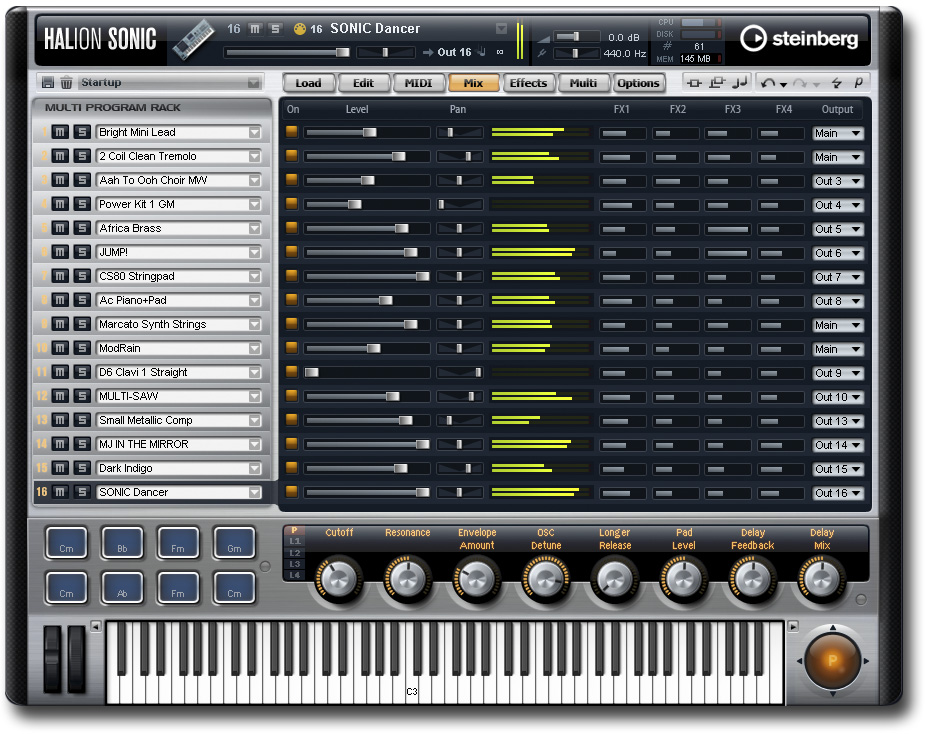Click the steinberg logo
This screenshot has width=928, height=734.
coord(799,38)
